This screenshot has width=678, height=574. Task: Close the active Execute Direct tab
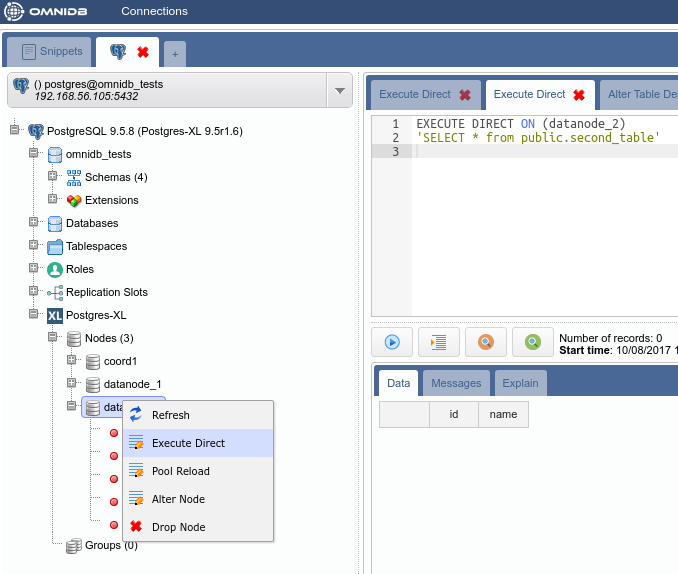click(578, 95)
